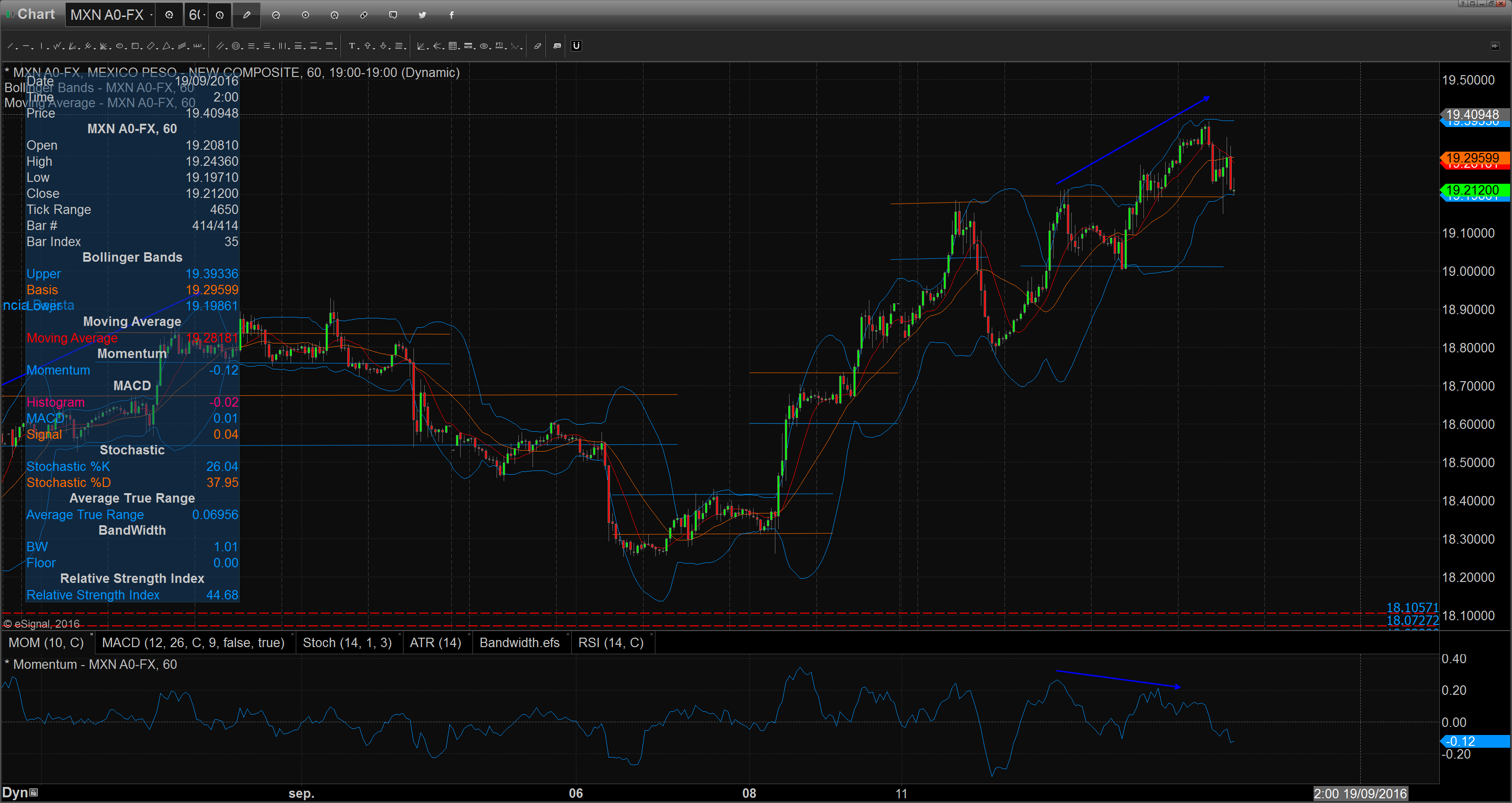1512x803 pixels.
Task: Select the Gann grid tool
Action: pos(453,46)
